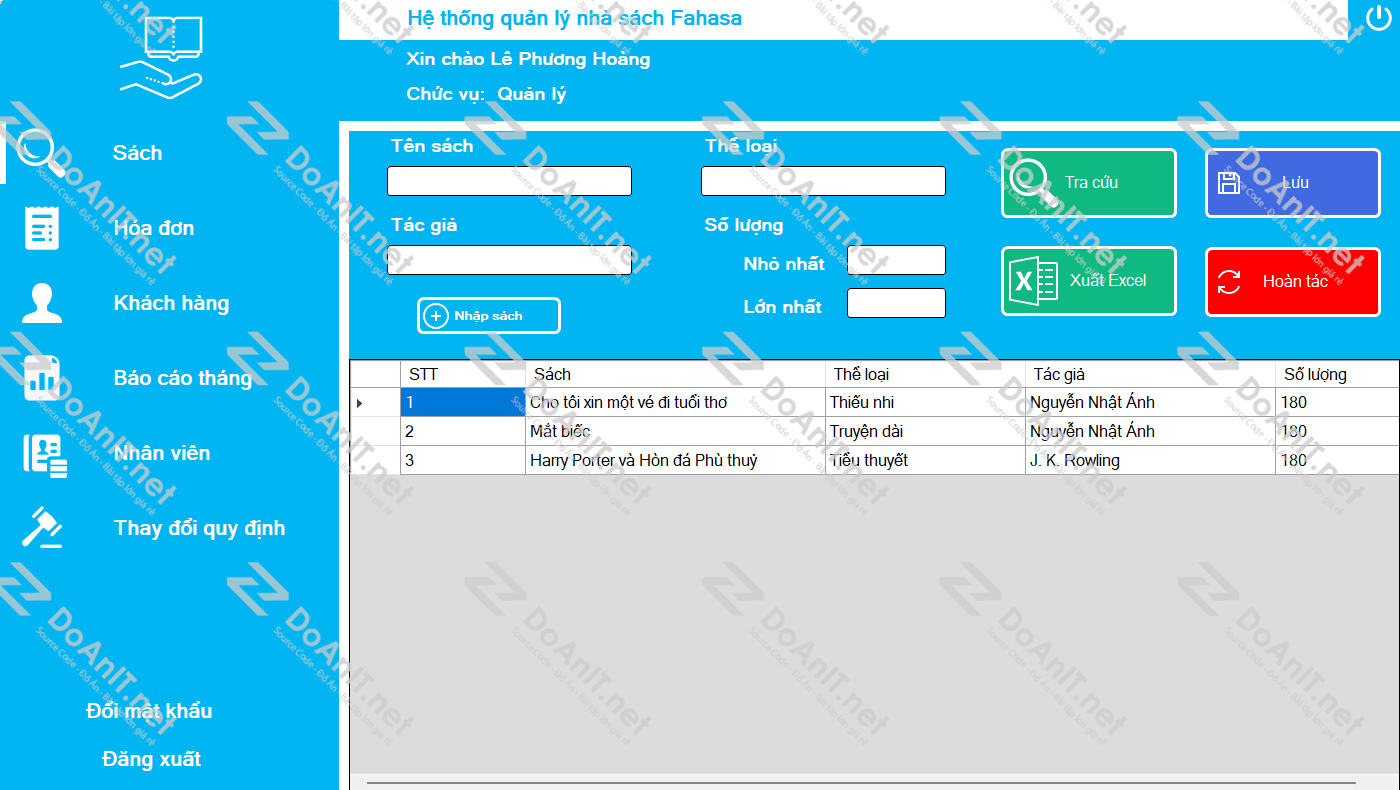Click quantity 180 in Harry Porter row

tap(1337, 460)
